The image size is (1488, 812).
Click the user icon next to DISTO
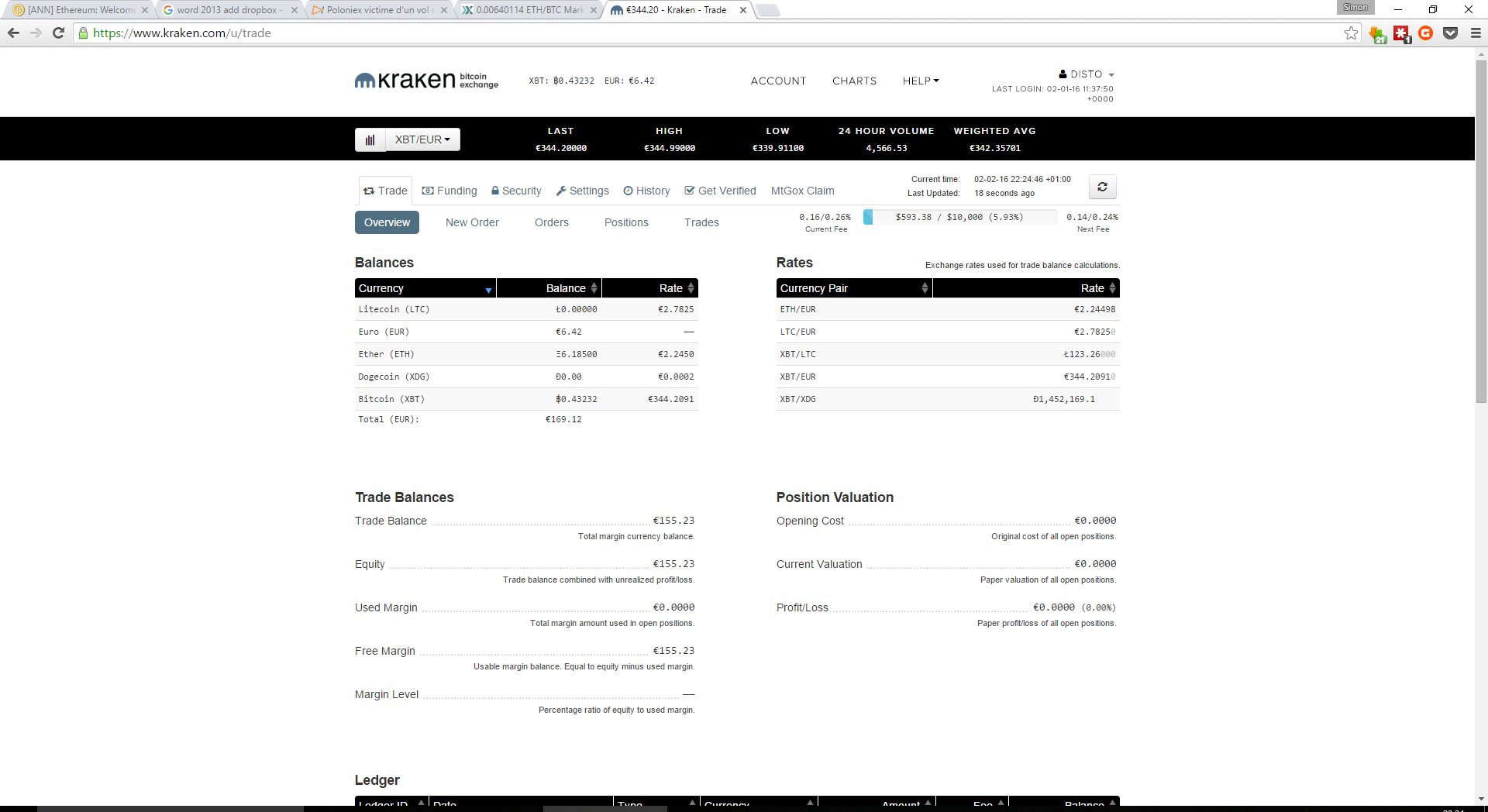point(1063,74)
